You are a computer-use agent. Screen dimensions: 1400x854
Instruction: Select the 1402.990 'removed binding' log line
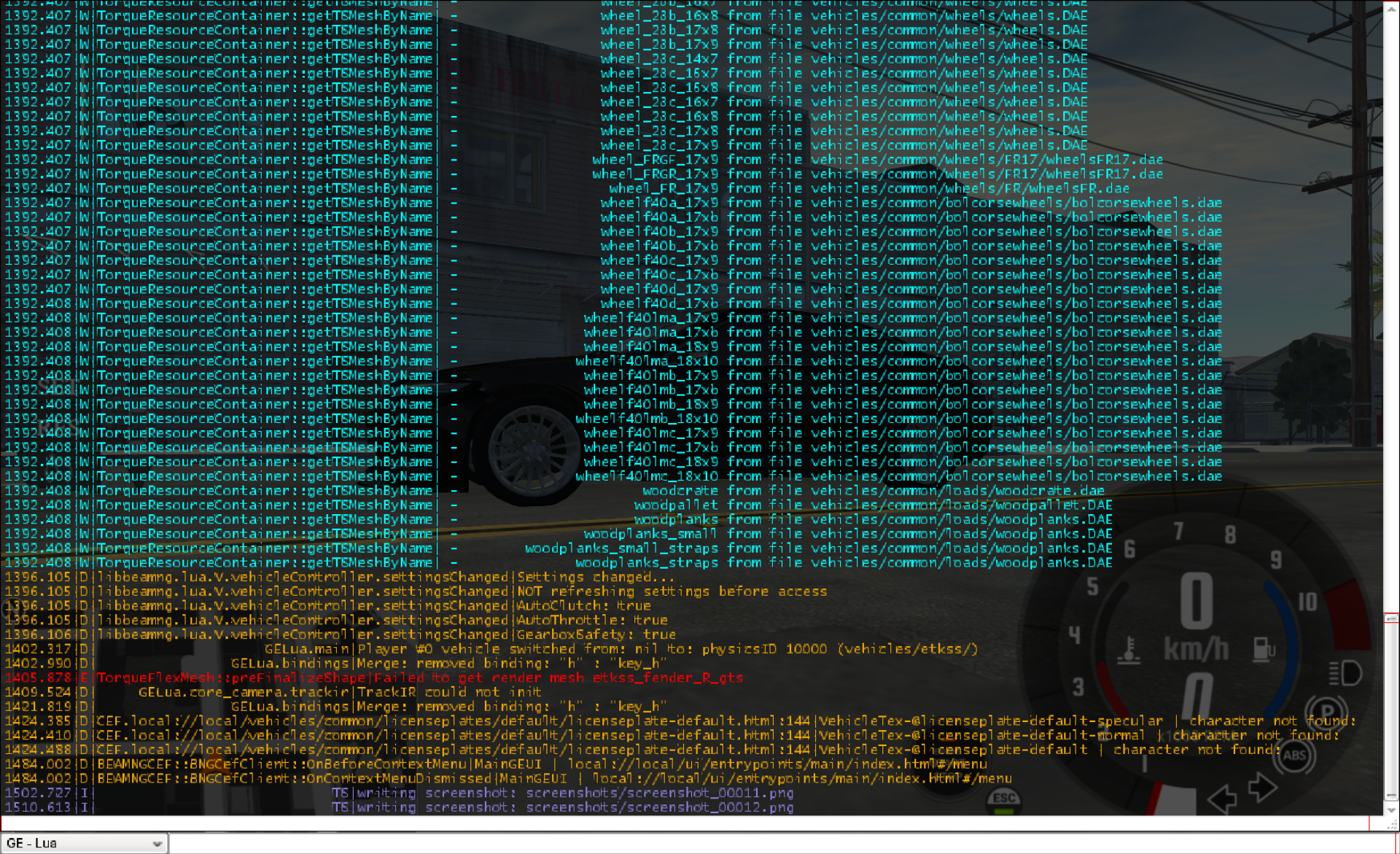pyautogui.click(x=336, y=663)
